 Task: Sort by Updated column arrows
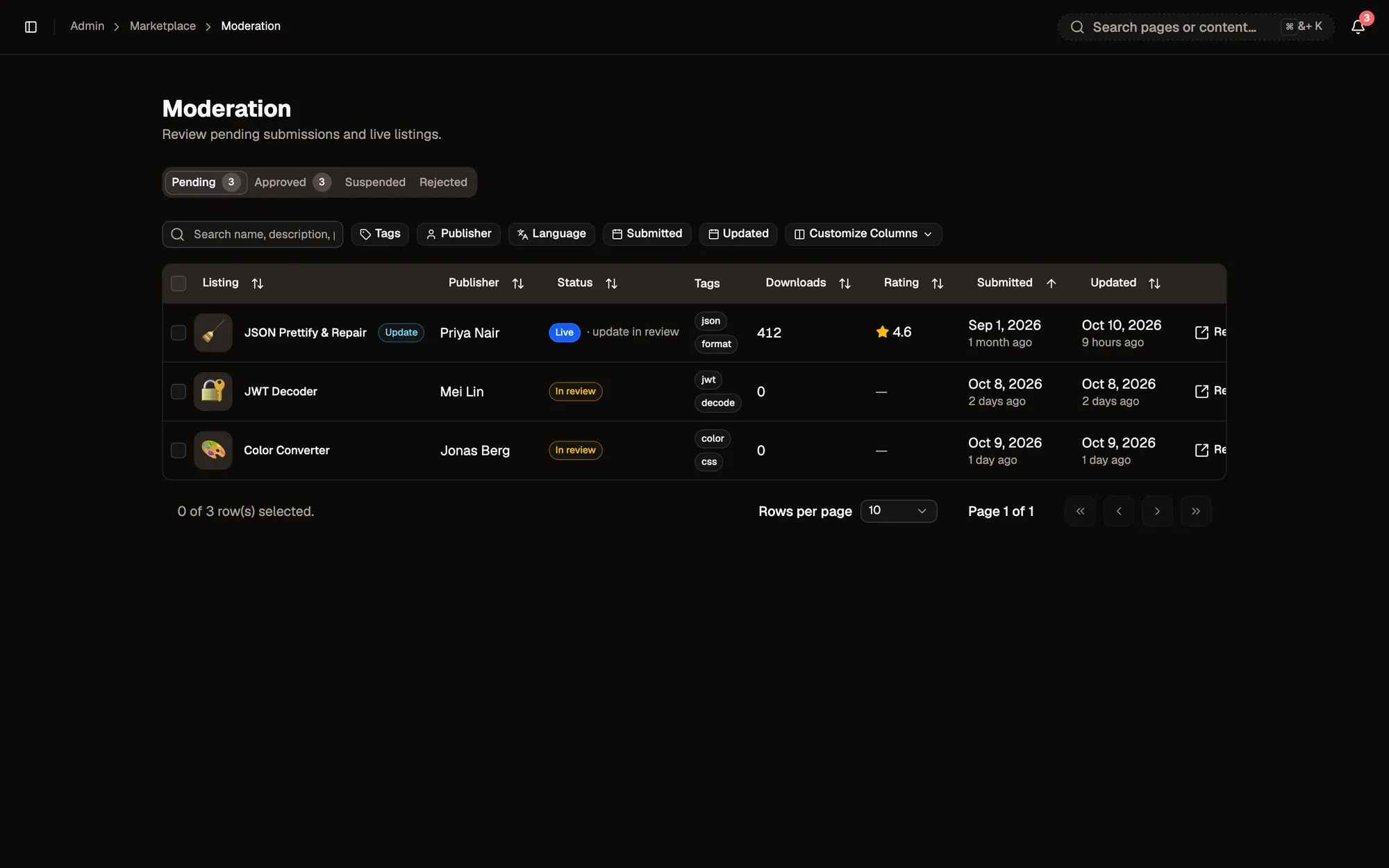1154,283
